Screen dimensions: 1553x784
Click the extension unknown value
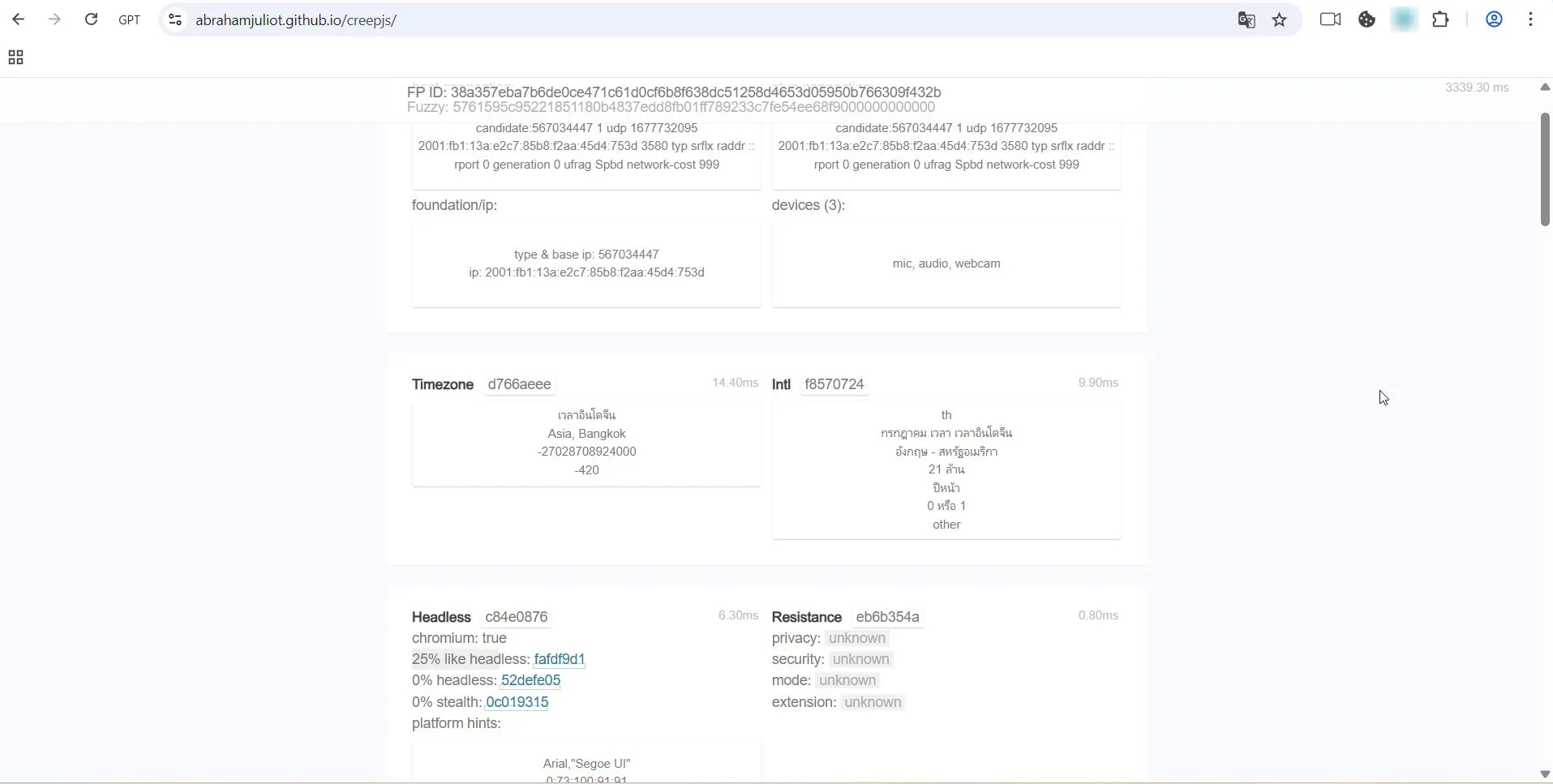pos(873,702)
